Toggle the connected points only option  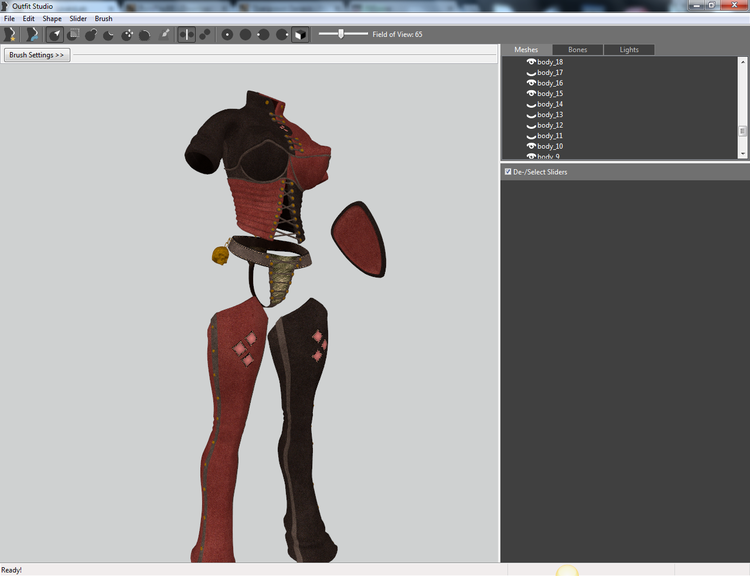tap(205, 34)
